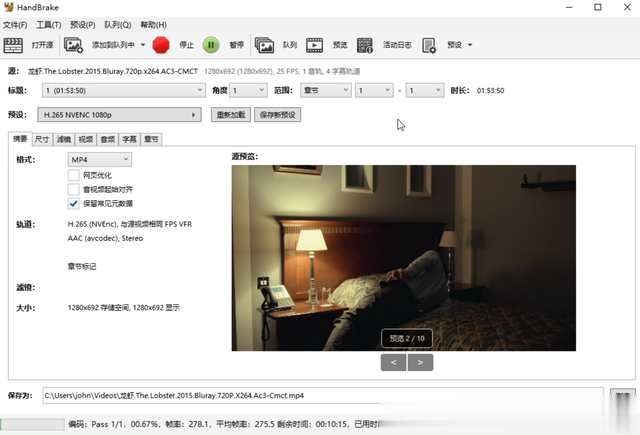The width and height of the screenshot is (640, 435).
Task: Show the previous preview image
Action: 393,362
